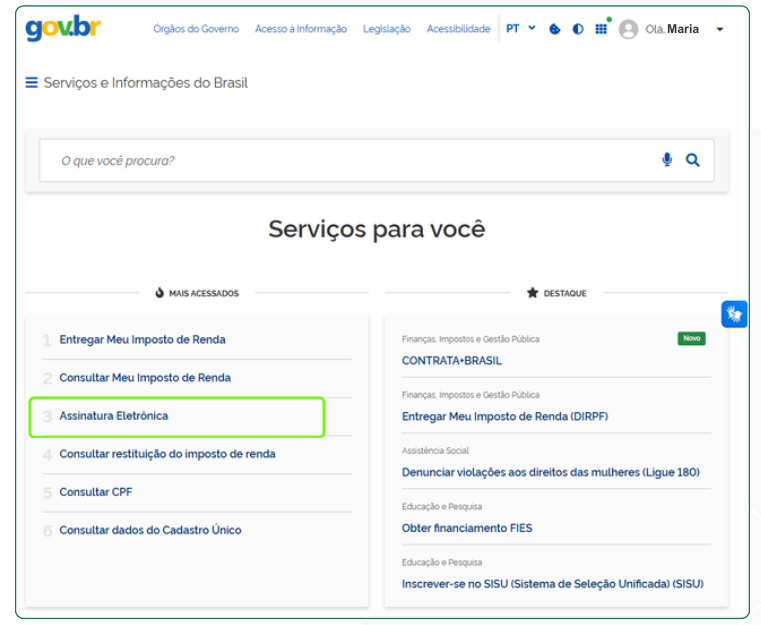Open Inscrever-se no SISU link

553,584
